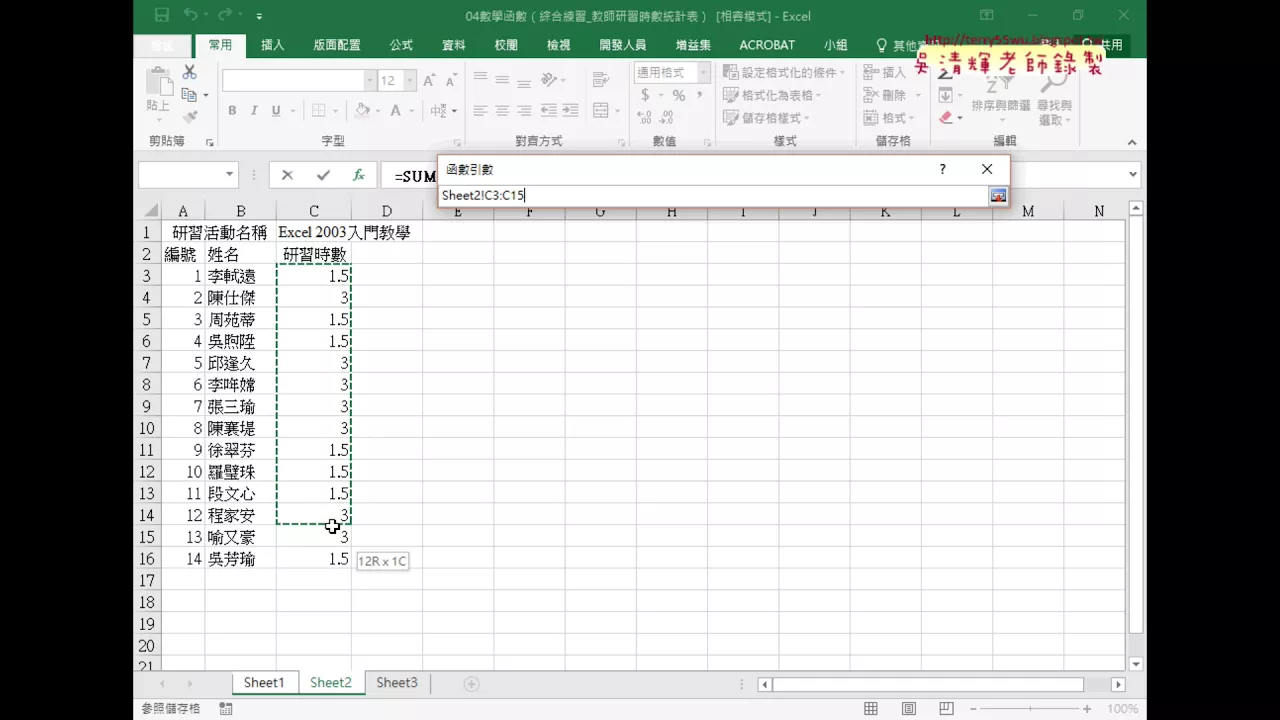This screenshot has width=1280, height=720.
Task: Toggle Italic formatting
Action: (254, 111)
